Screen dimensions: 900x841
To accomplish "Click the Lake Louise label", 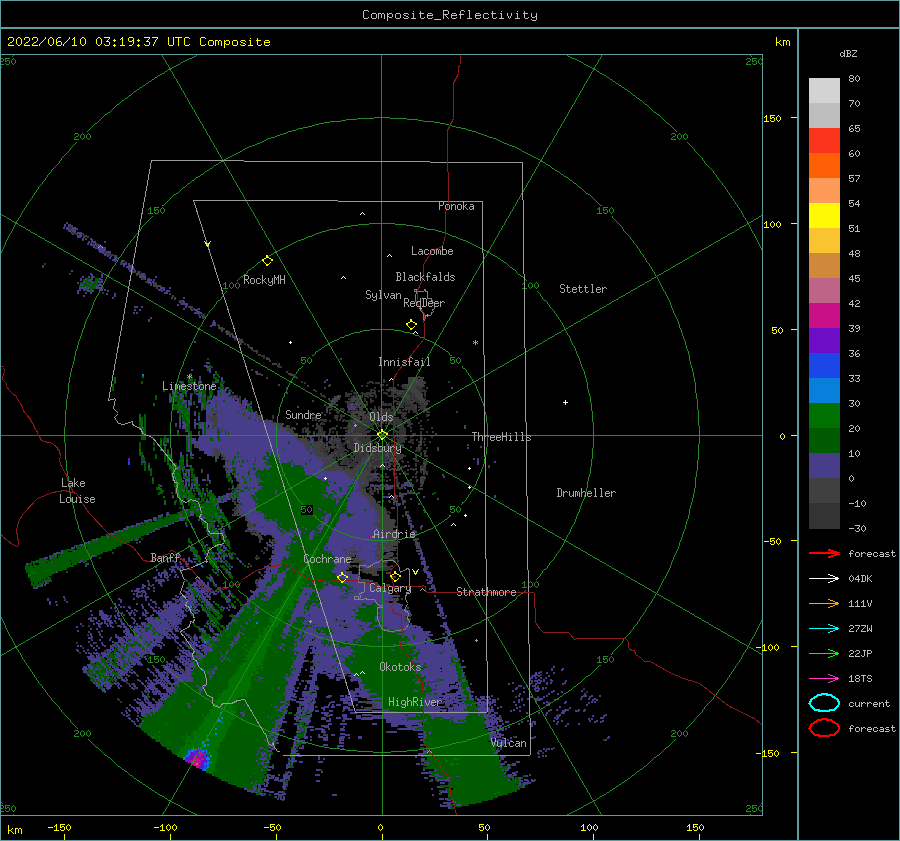I will [77, 491].
